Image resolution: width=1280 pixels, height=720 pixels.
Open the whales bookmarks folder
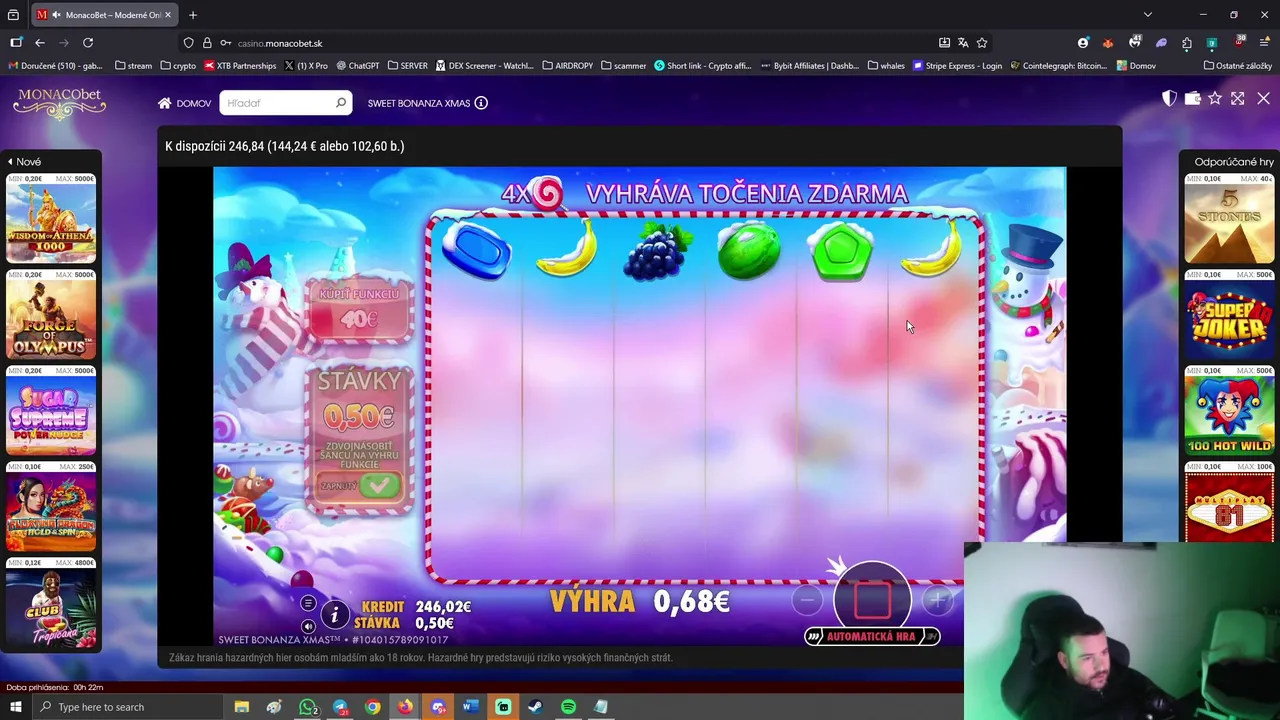pyautogui.click(x=886, y=66)
